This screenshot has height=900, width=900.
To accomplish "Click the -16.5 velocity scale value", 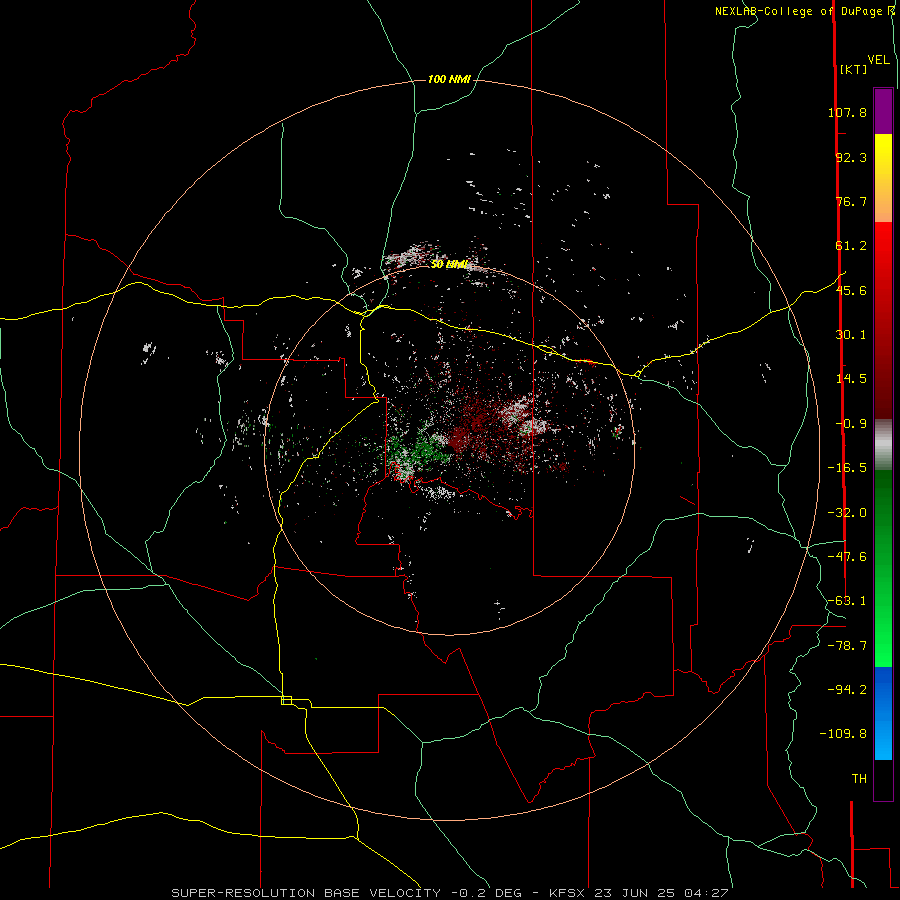I will [847, 468].
